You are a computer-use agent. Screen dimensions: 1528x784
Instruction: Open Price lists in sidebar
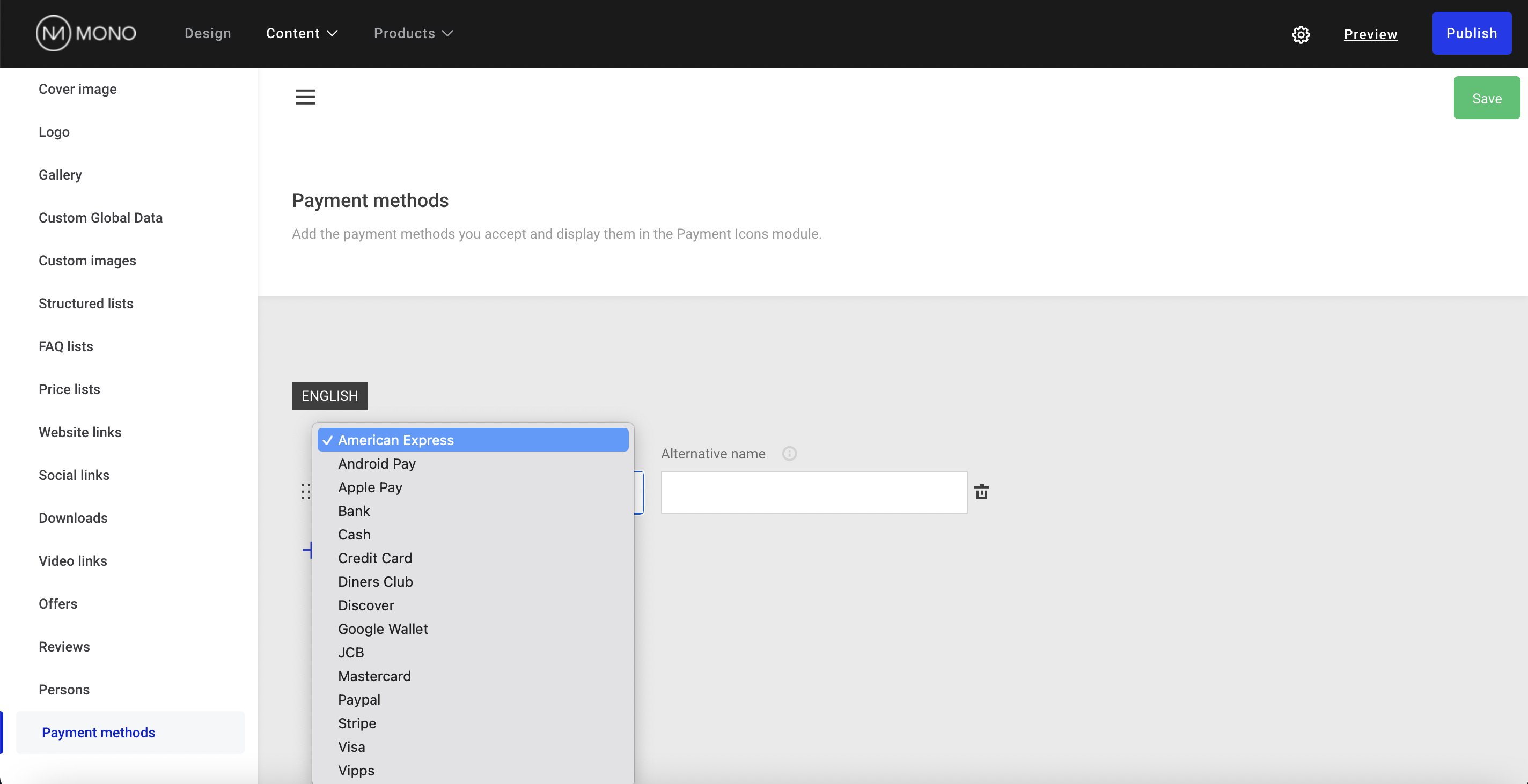click(69, 389)
